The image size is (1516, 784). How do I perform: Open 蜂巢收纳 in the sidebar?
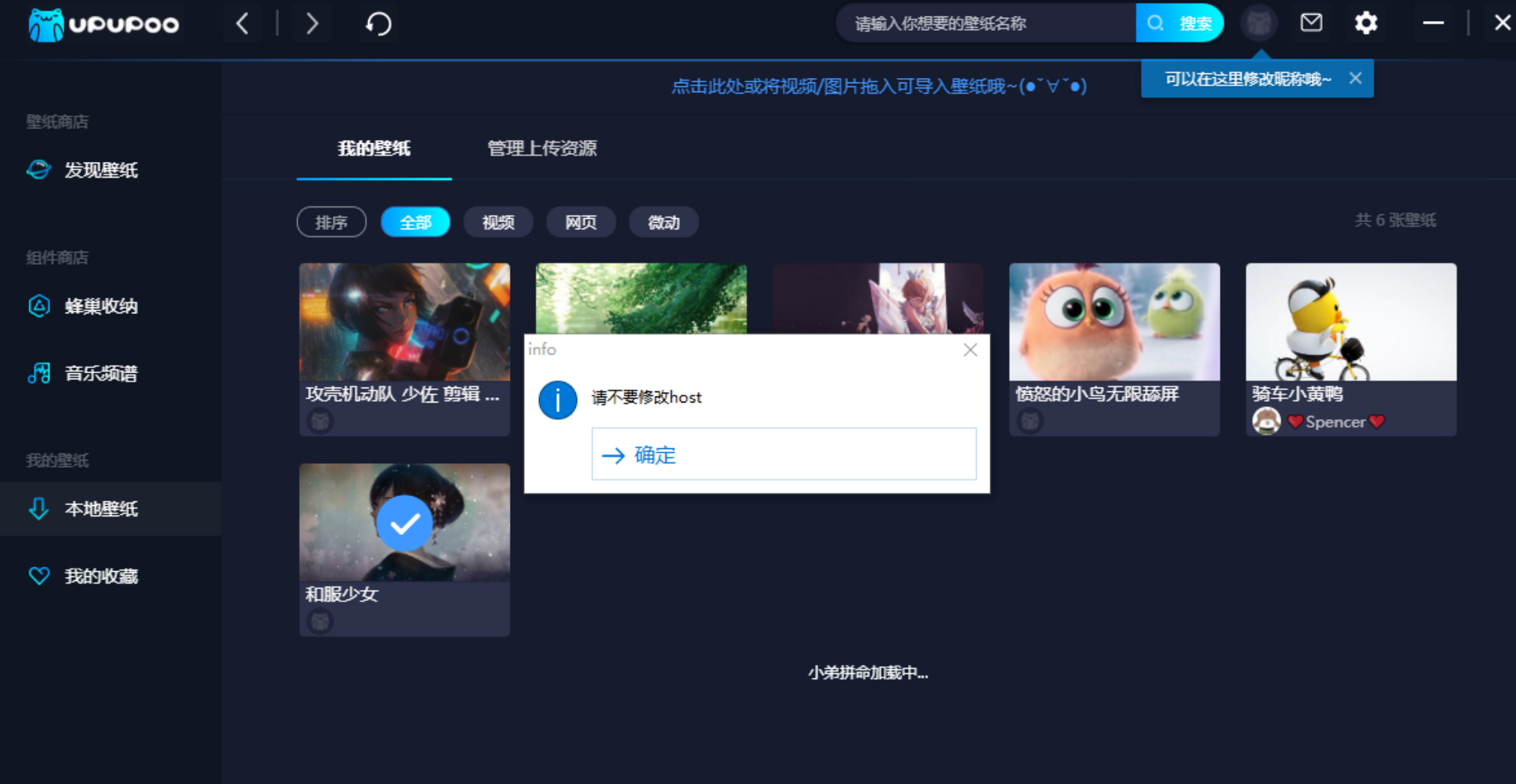point(100,306)
